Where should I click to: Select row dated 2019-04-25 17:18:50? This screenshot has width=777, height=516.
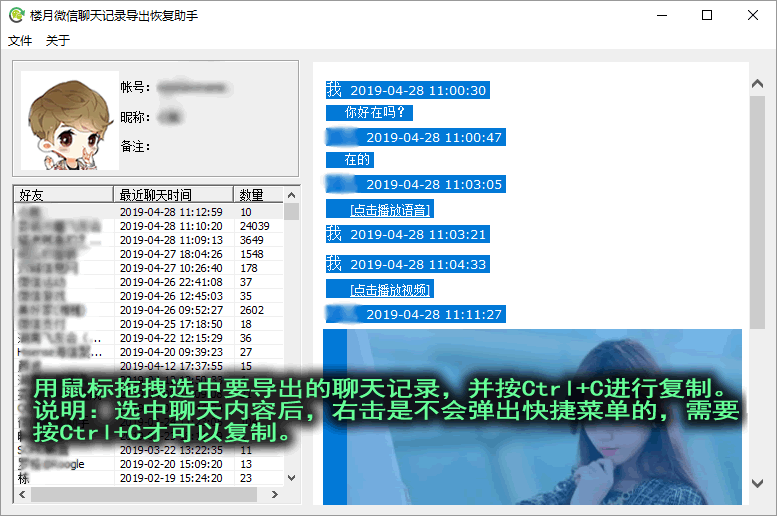point(149,324)
